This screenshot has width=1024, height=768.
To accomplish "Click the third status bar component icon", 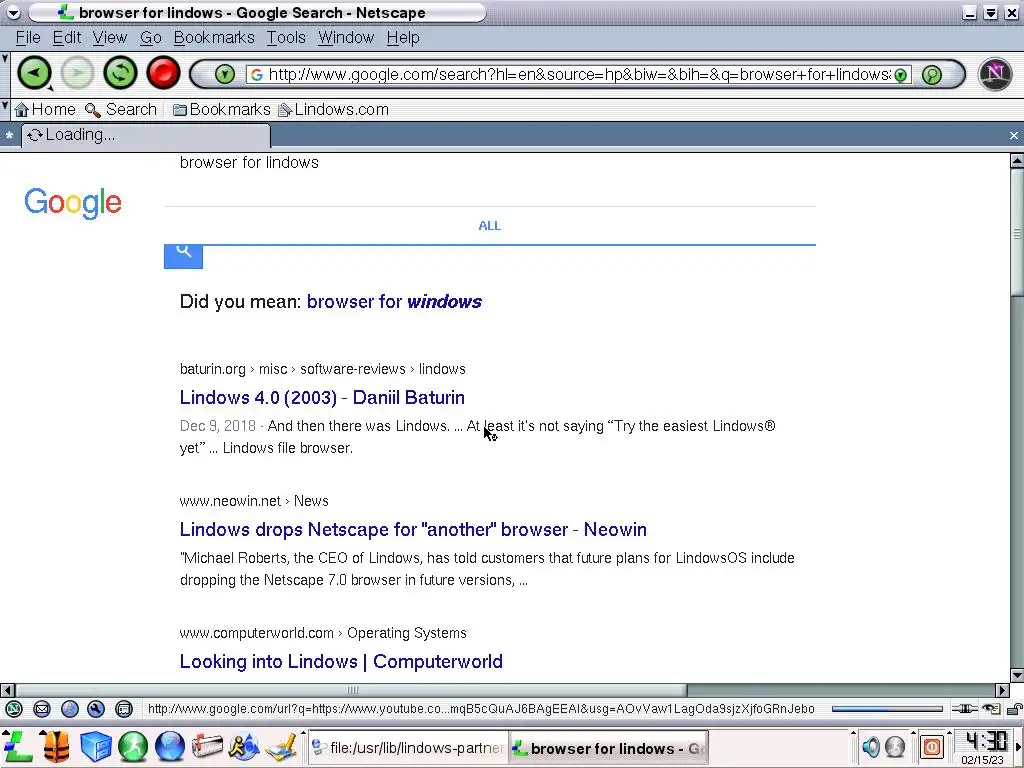I will click(x=69, y=709).
